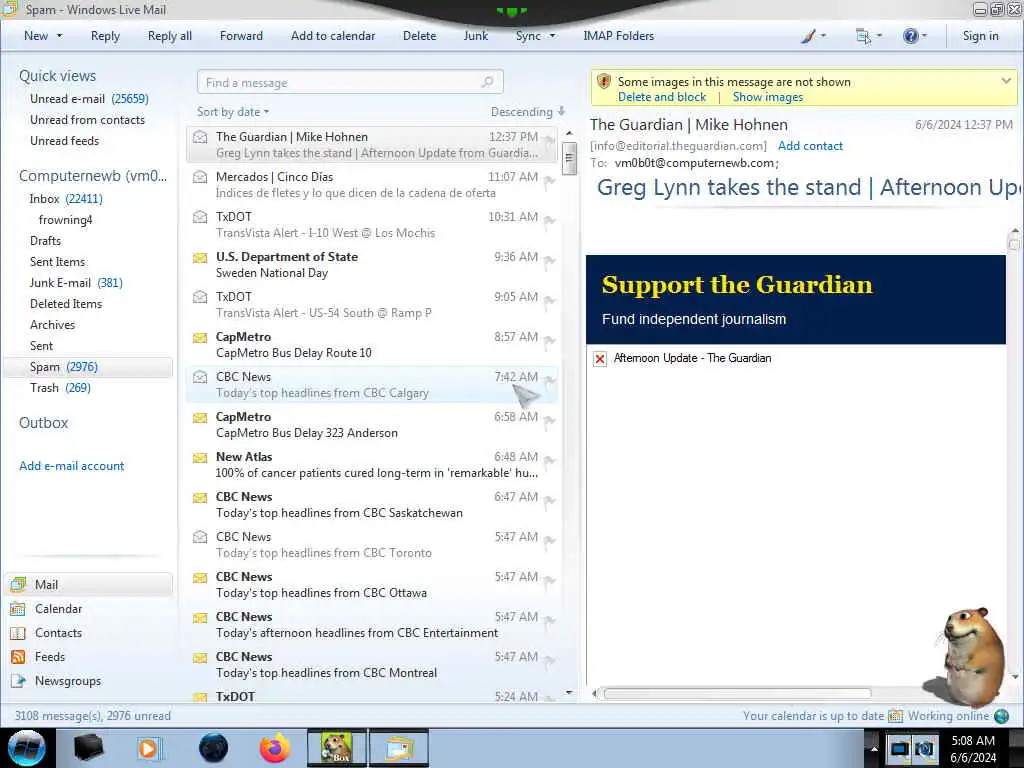Screen dimensions: 1024x768
Task: Open the media player taskbar icon
Action: pos(148,748)
